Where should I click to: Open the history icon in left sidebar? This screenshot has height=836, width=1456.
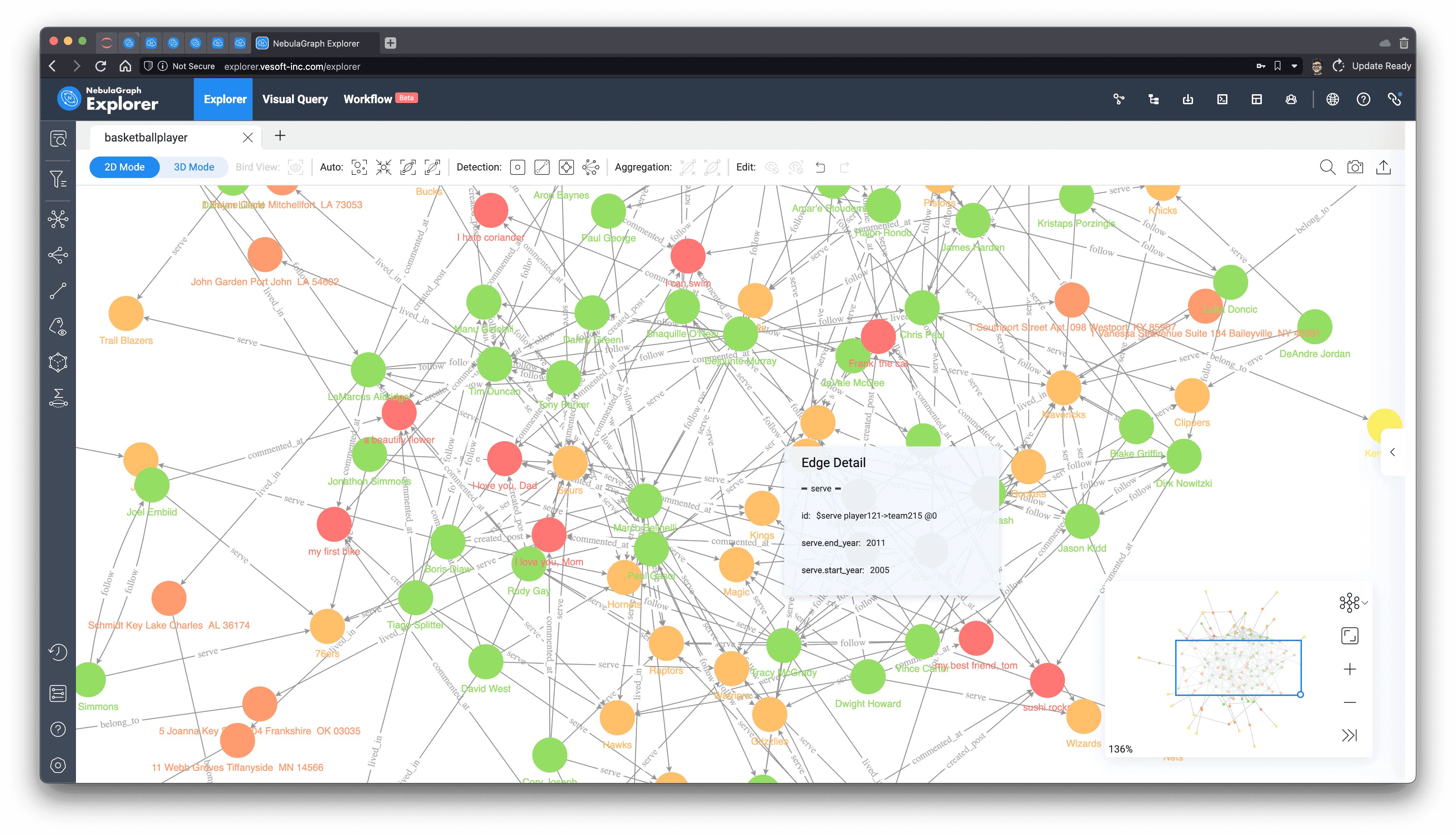coord(58,652)
